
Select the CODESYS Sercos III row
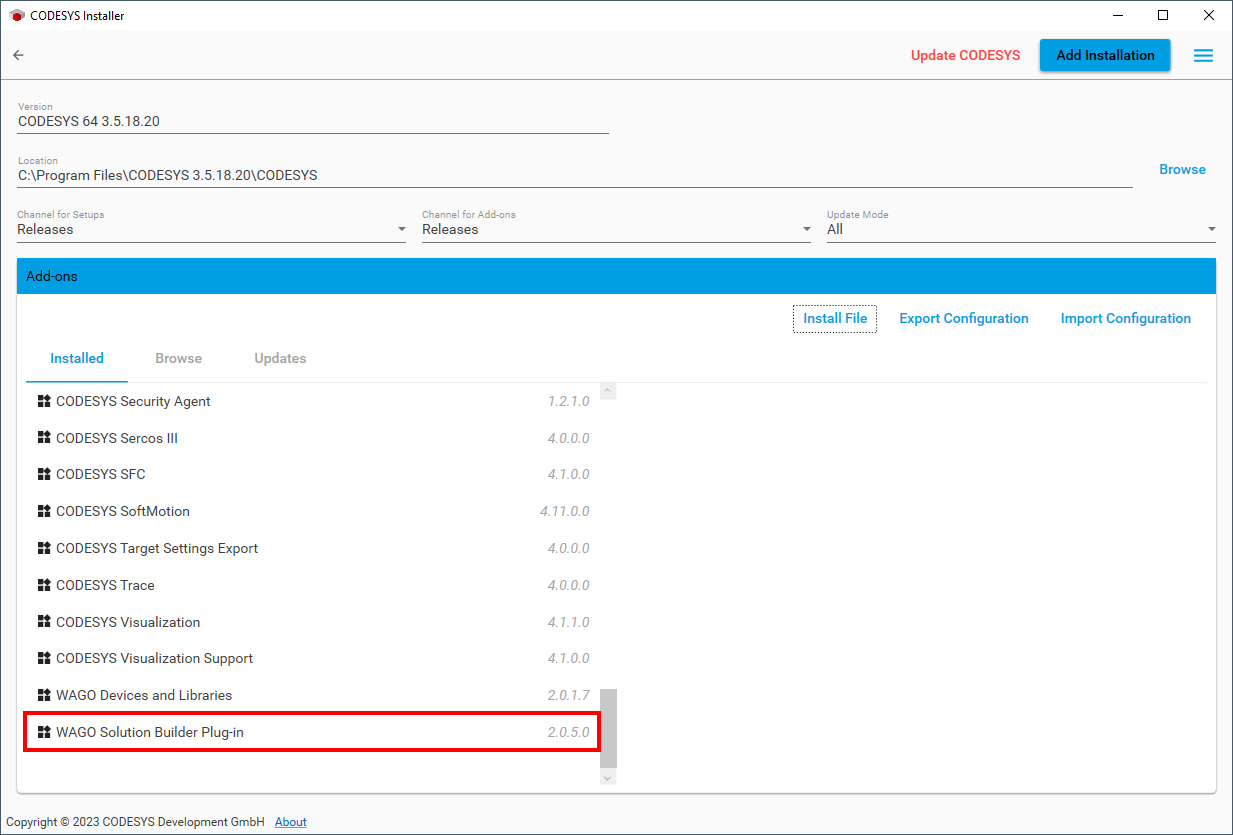[312, 438]
